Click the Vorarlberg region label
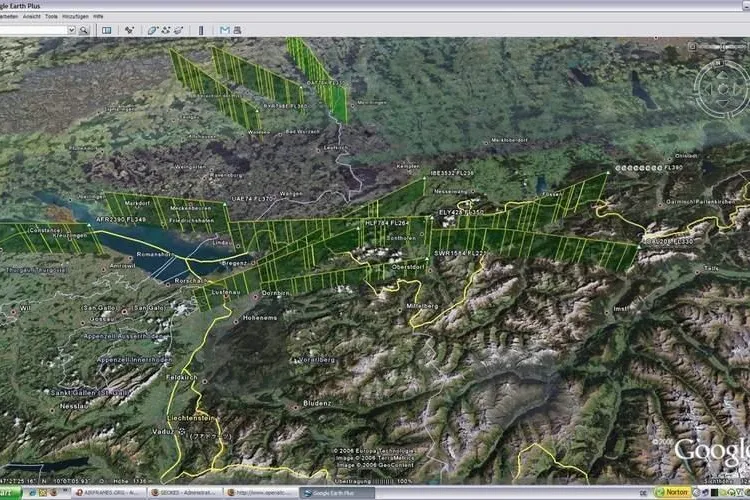750x500 pixels. [x=317, y=360]
